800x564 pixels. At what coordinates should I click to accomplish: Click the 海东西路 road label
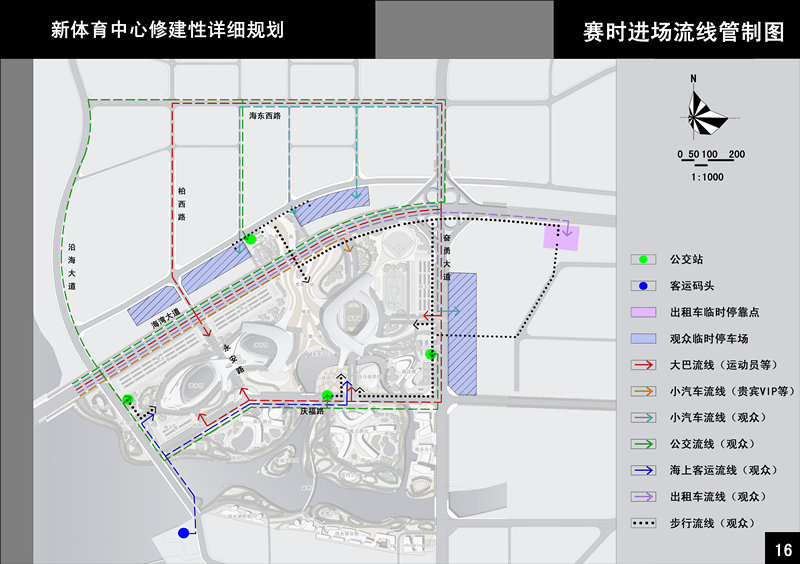(x=265, y=116)
